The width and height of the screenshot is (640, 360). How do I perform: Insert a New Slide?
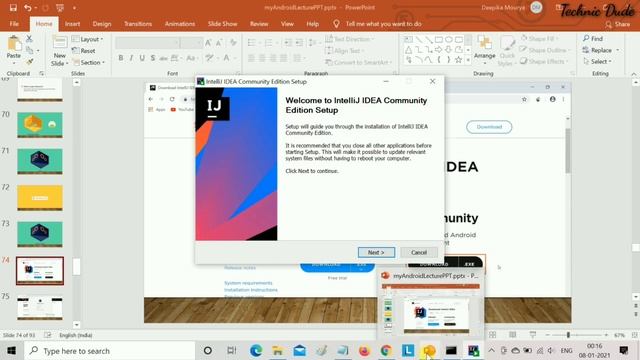60,51
